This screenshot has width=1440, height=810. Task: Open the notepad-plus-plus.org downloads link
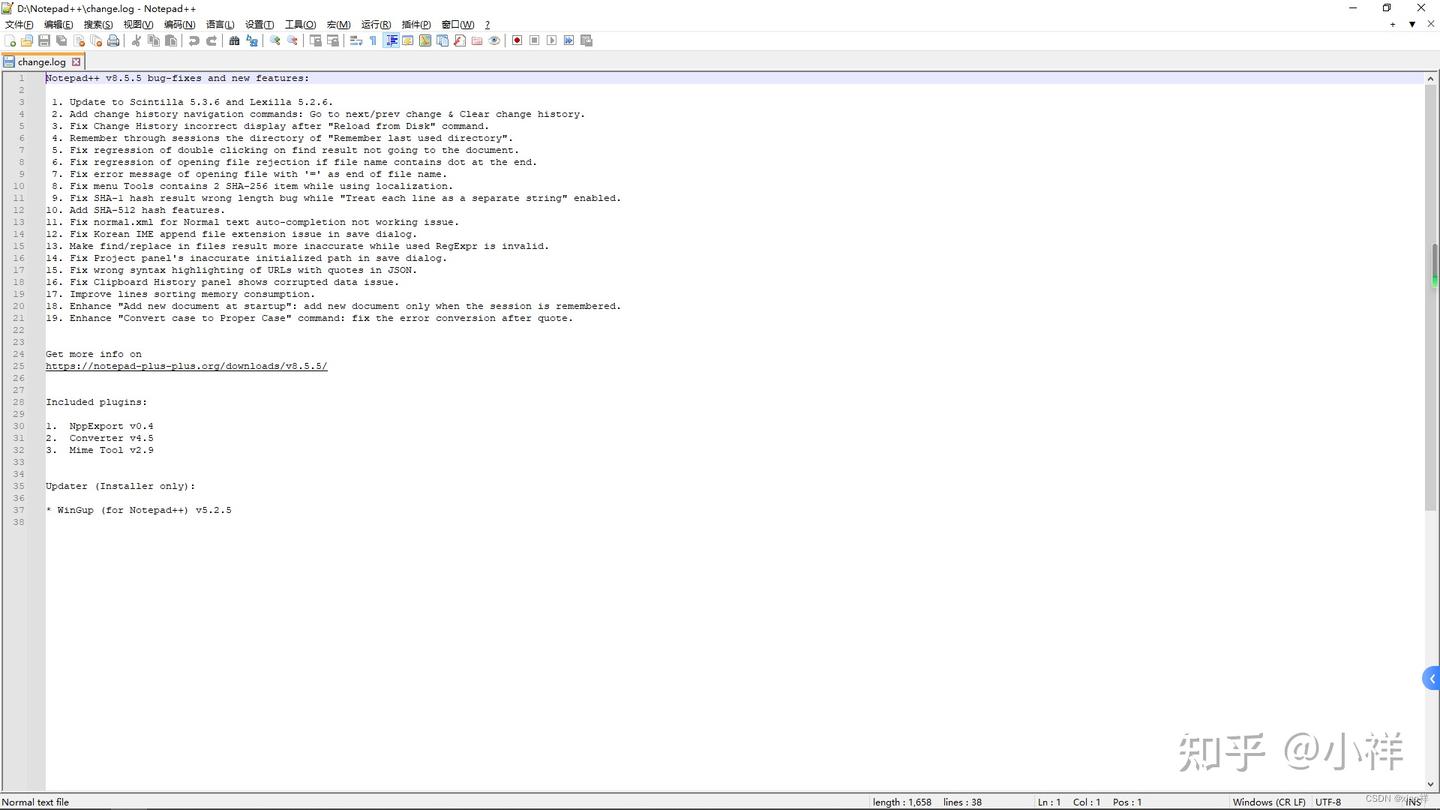point(186,366)
